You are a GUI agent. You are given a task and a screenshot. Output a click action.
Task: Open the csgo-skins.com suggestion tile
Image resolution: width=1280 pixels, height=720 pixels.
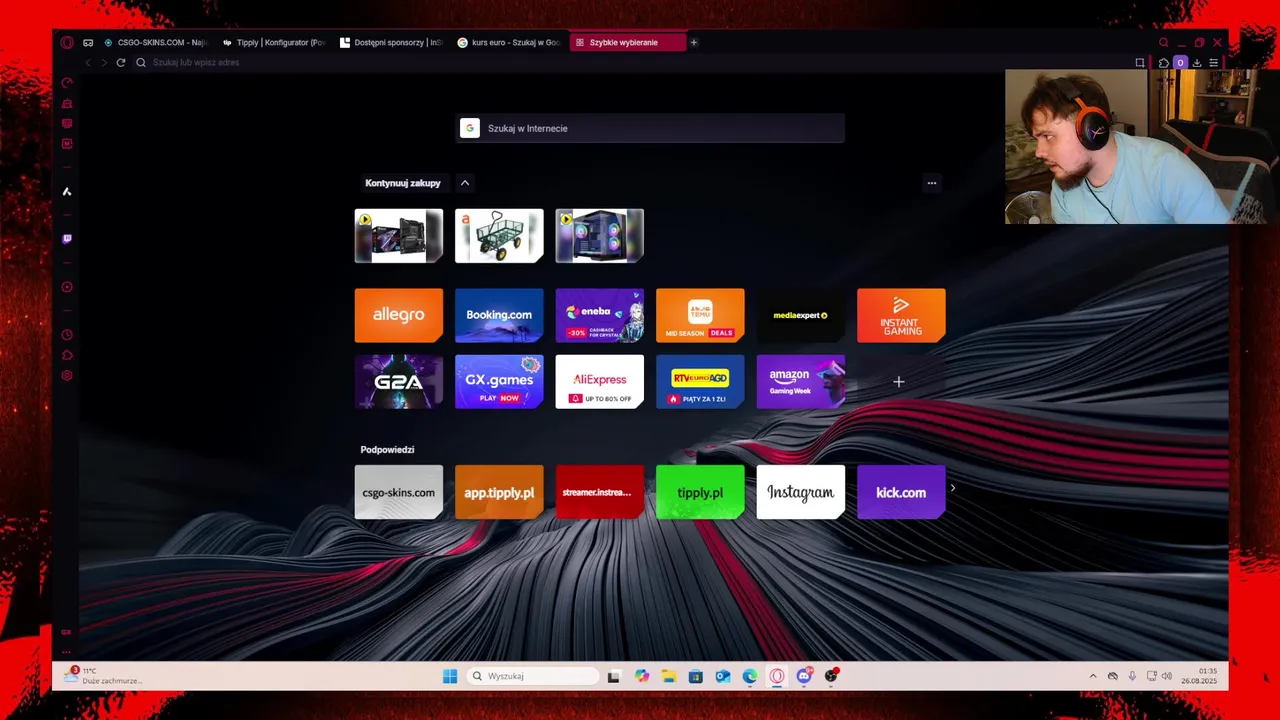pos(399,492)
